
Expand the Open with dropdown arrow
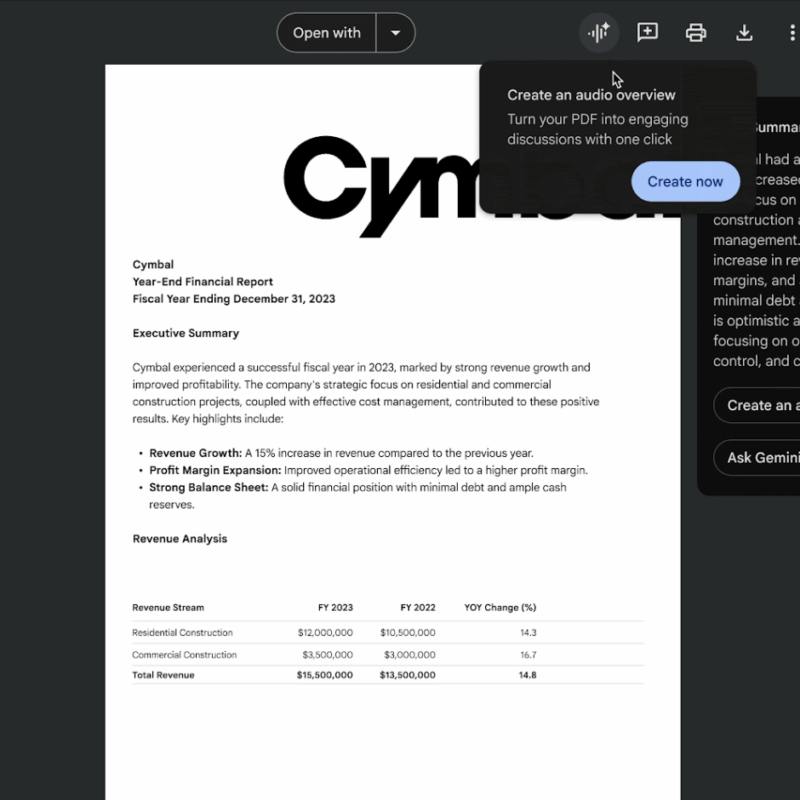[x=396, y=32]
